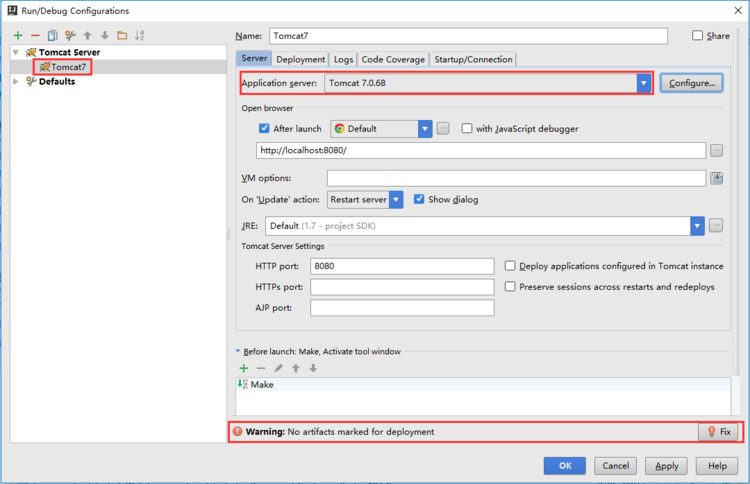Remove the selected before-launch task

tap(261, 368)
